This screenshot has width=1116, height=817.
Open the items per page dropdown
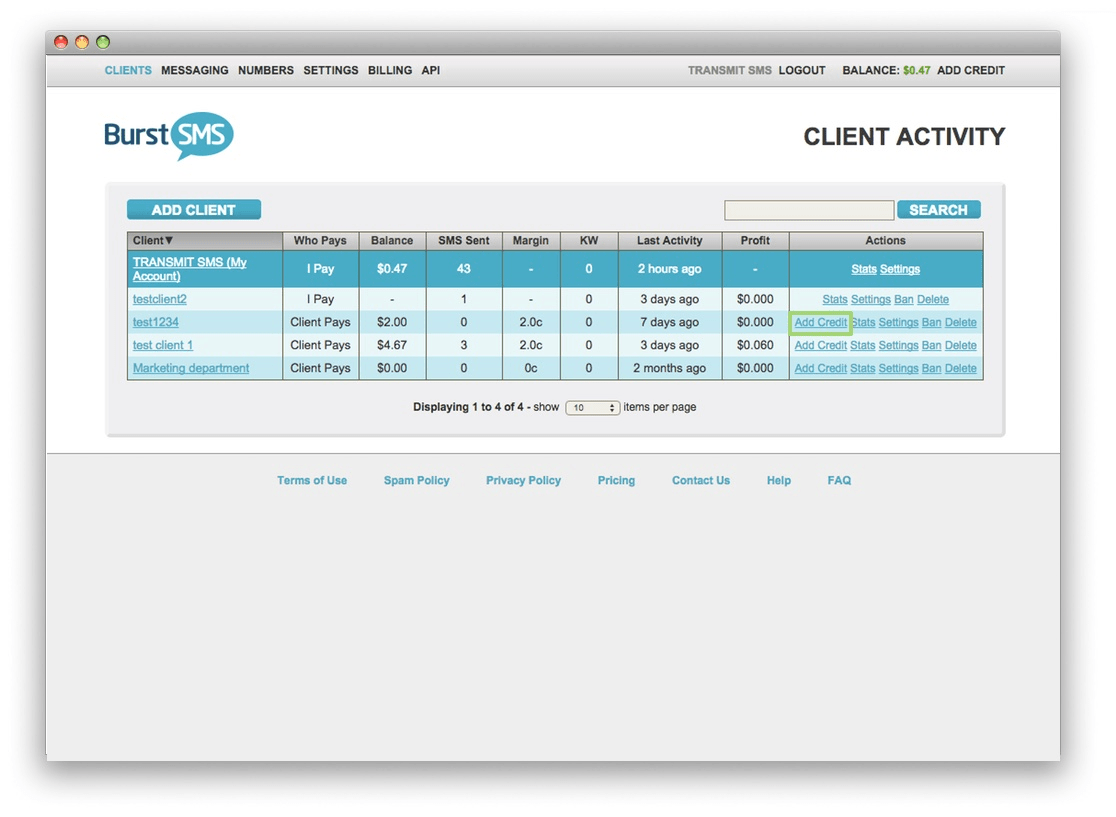click(592, 408)
